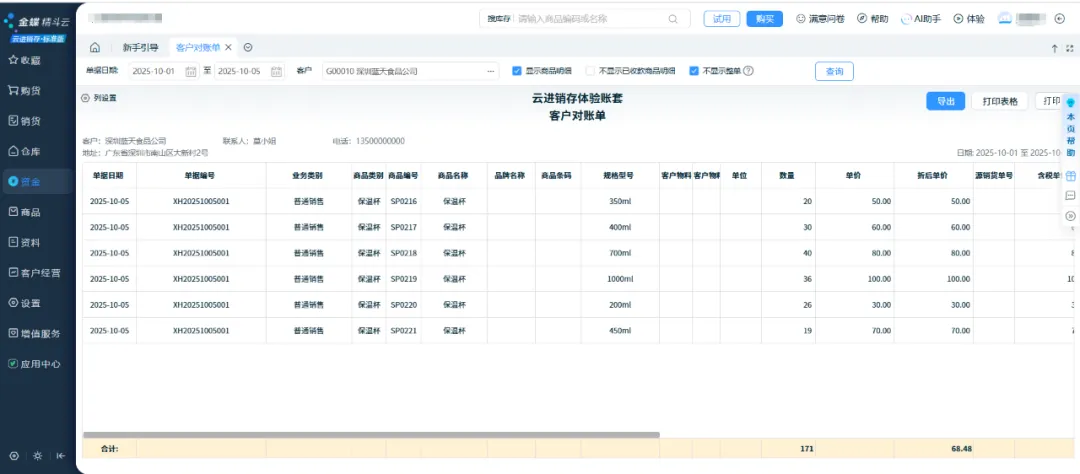Switch to 新手引导 tab
Viewport: 1080px width, 474px height.
[x=140, y=47]
